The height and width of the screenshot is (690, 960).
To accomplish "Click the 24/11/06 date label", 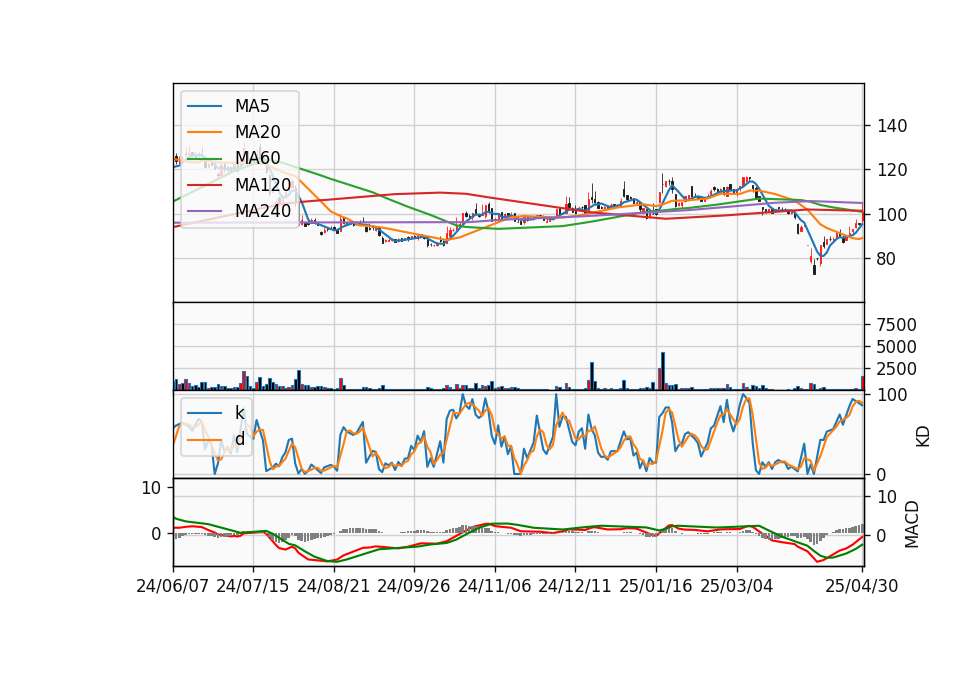I will (x=495, y=586).
